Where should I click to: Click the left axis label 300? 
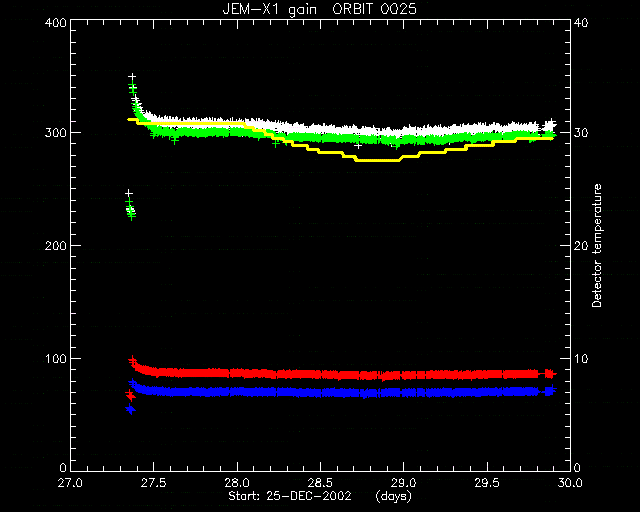pyautogui.click(x=56, y=133)
